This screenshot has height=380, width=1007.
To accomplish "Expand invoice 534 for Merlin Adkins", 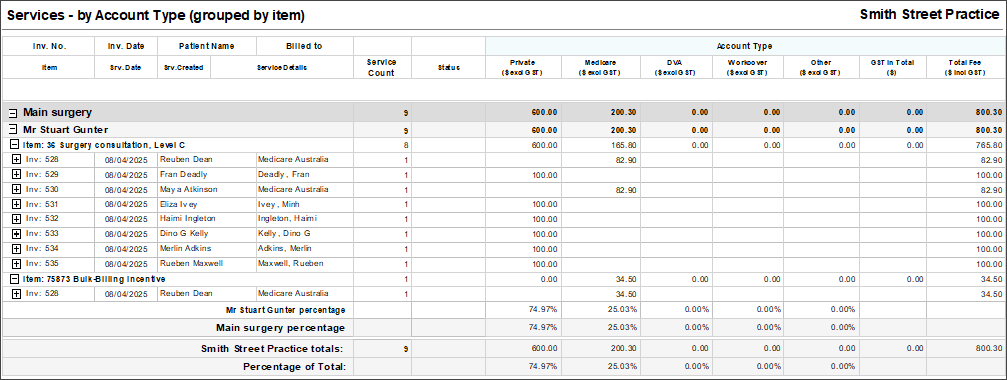I will (x=17, y=248).
